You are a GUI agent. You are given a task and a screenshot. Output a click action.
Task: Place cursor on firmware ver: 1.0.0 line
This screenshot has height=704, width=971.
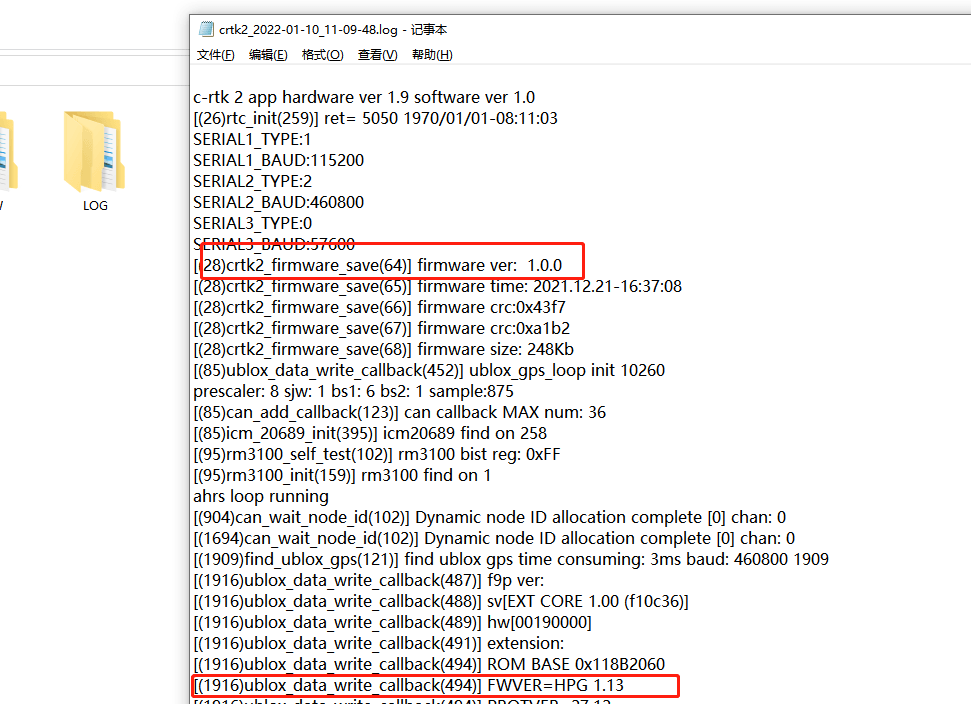pos(380,265)
